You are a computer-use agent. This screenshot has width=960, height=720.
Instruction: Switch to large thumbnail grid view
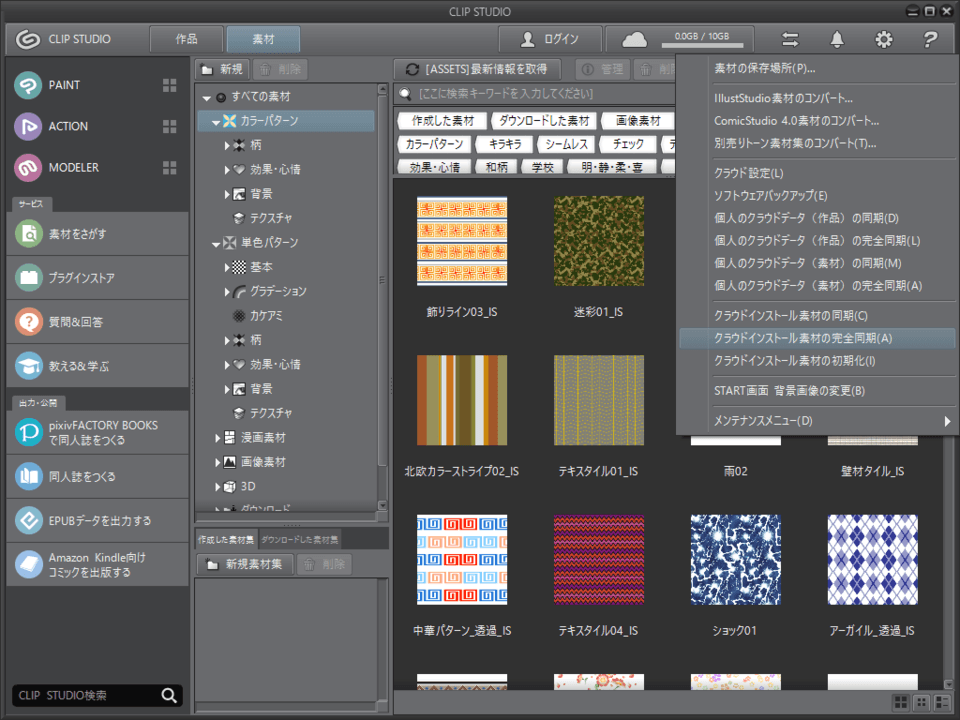900,703
